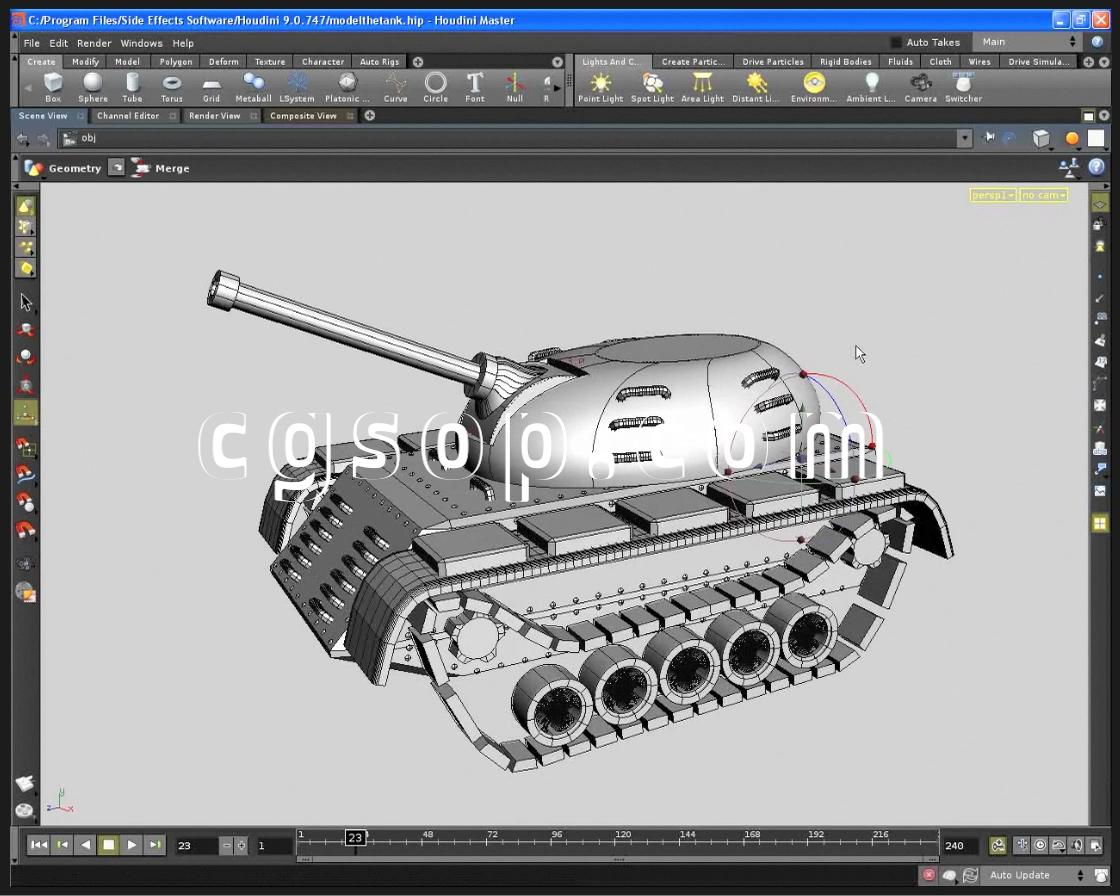The width and height of the screenshot is (1120, 896).
Task: Select the Font tool
Action: (475, 87)
